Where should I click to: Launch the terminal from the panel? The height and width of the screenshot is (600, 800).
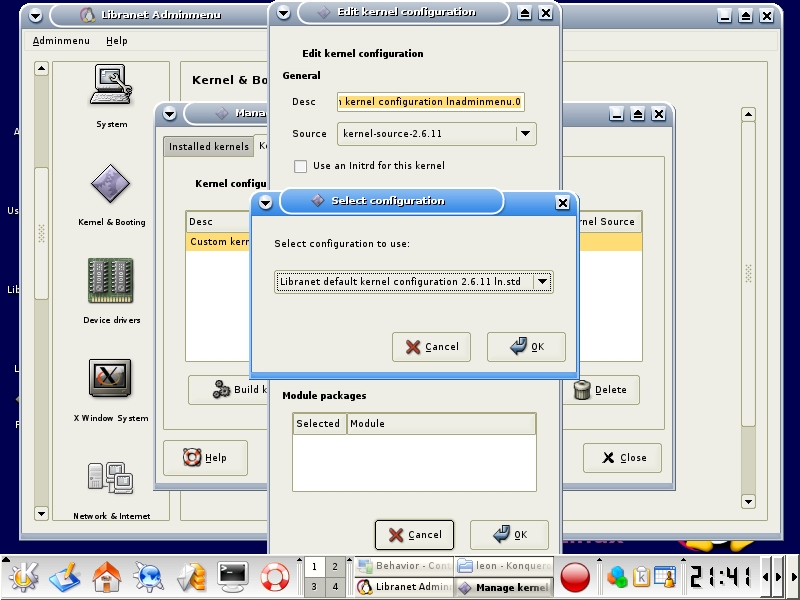[233, 577]
